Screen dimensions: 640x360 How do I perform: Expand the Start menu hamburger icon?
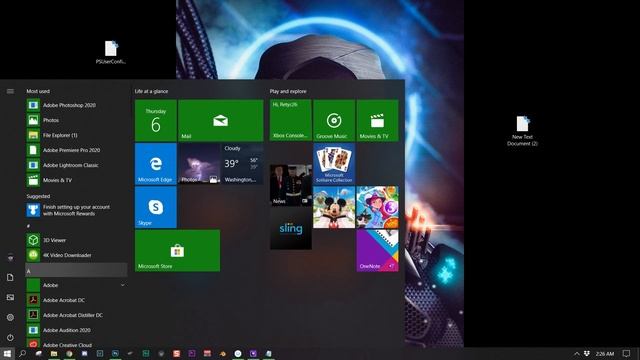click(10, 91)
